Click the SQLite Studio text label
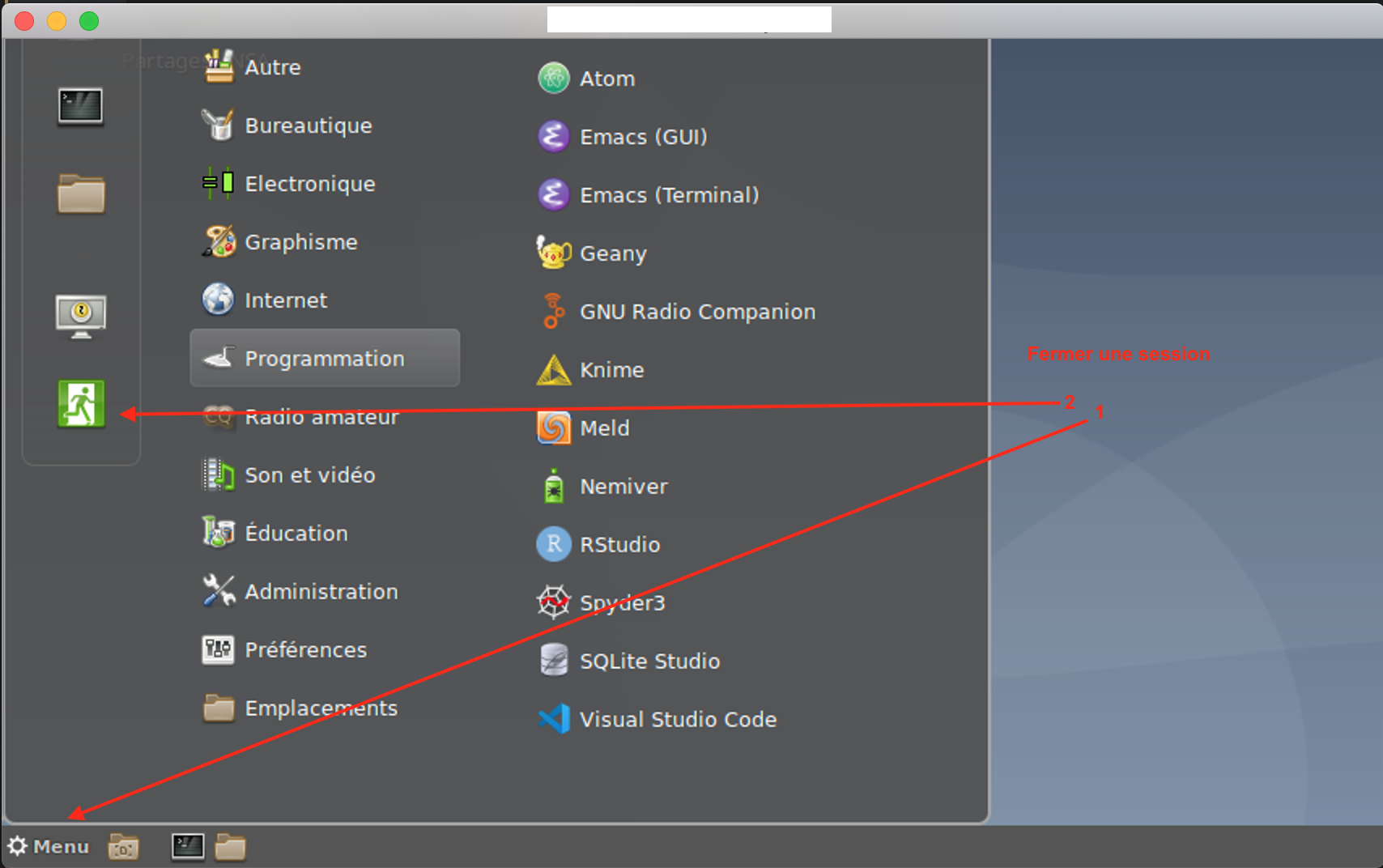The width and height of the screenshot is (1383, 868). tap(650, 662)
